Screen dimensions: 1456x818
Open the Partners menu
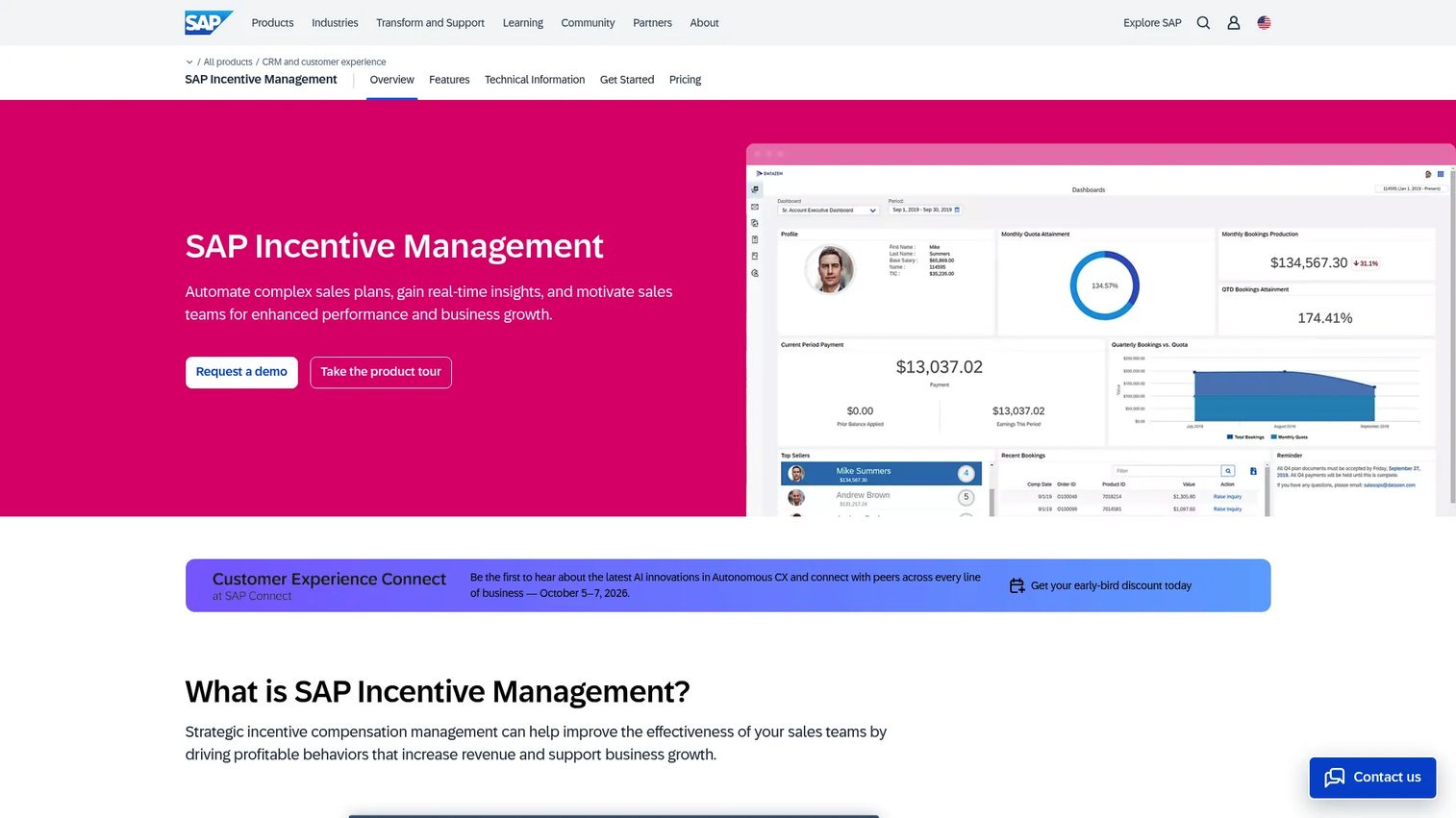pyautogui.click(x=652, y=23)
